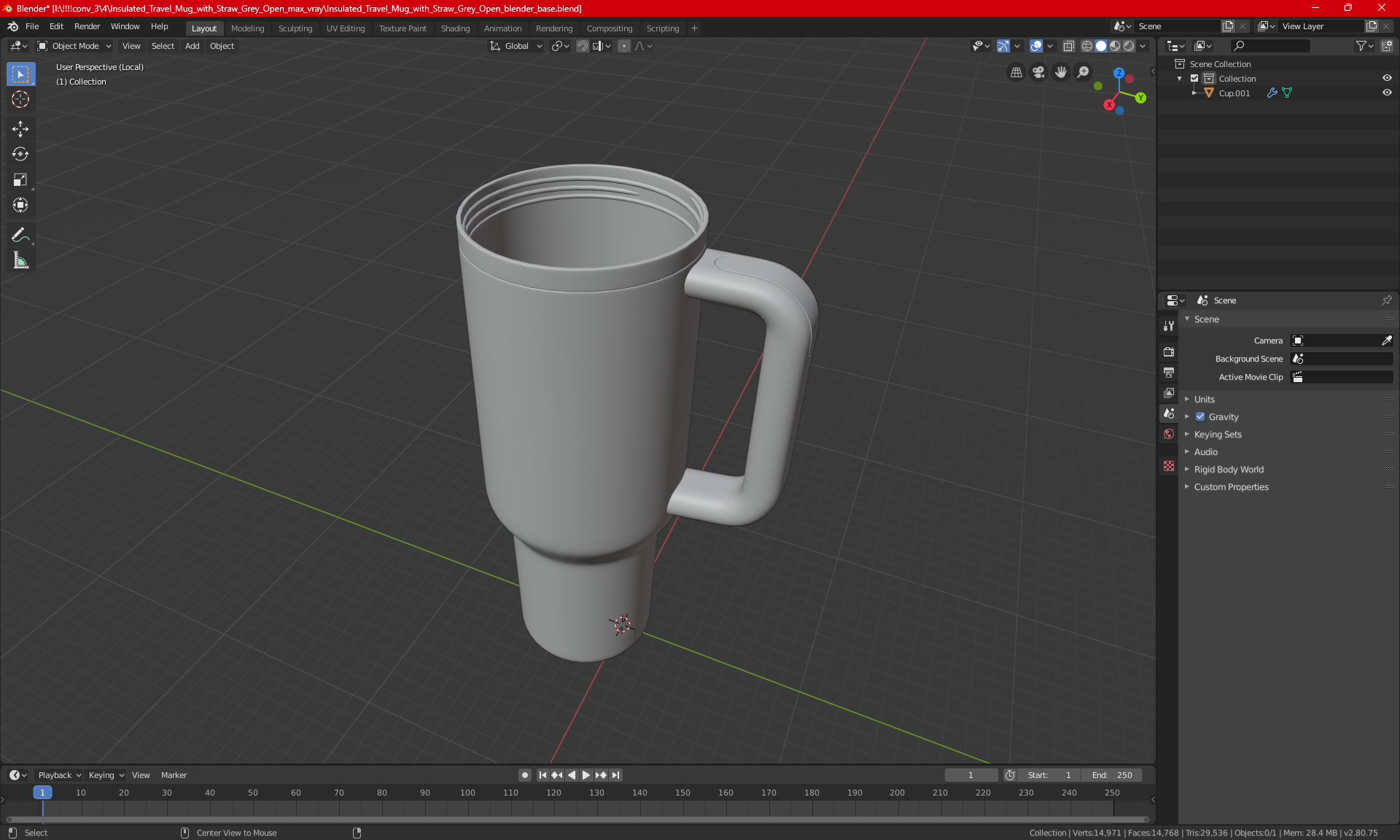Play the animation forward
Viewport: 1400px width, 840px height.
coord(586,775)
